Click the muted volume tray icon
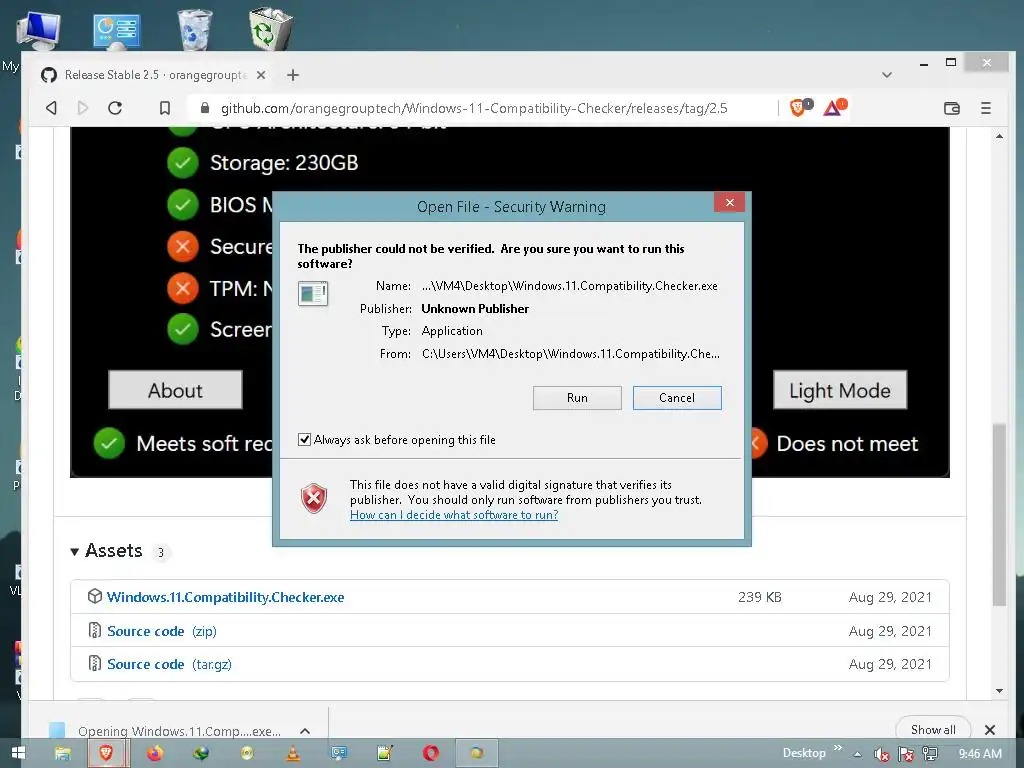Screen dimensions: 1024x768 (881, 754)
